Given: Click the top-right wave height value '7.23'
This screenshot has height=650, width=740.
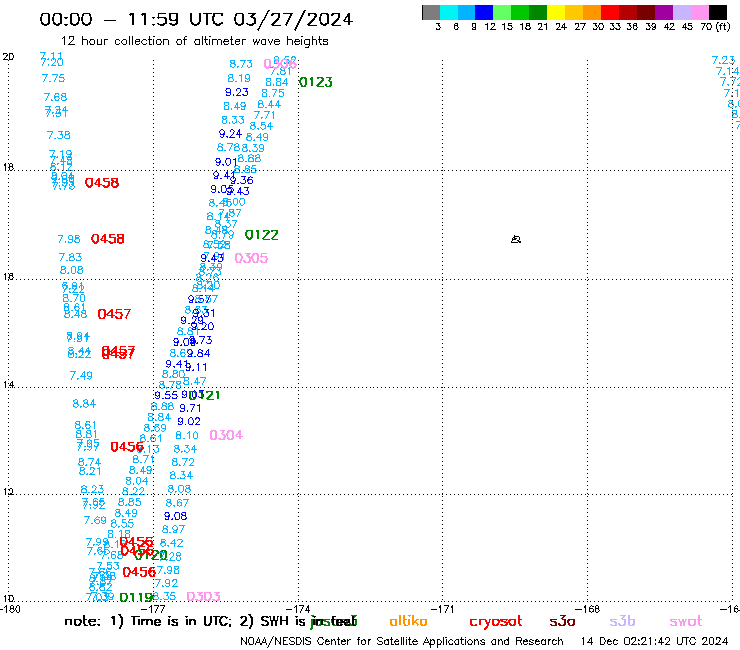Looking at the screenshot, I should (723, 60).
